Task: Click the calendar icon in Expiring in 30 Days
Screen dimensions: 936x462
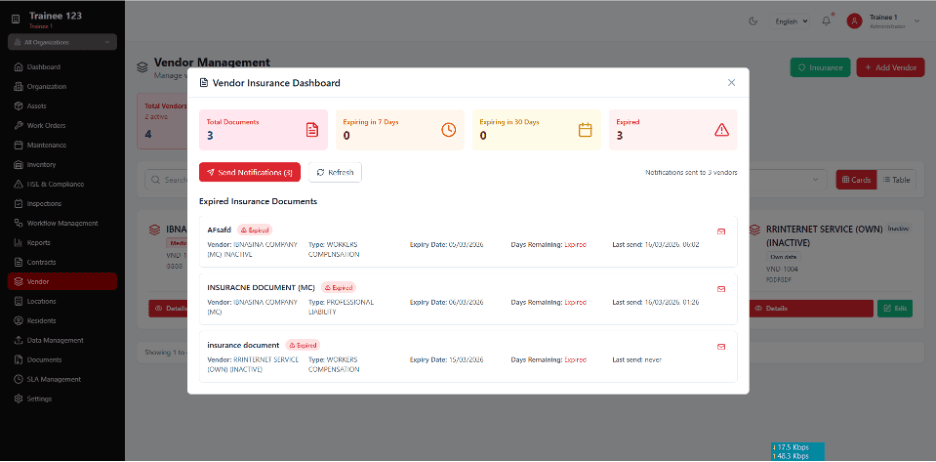Action: coord(586,130)
